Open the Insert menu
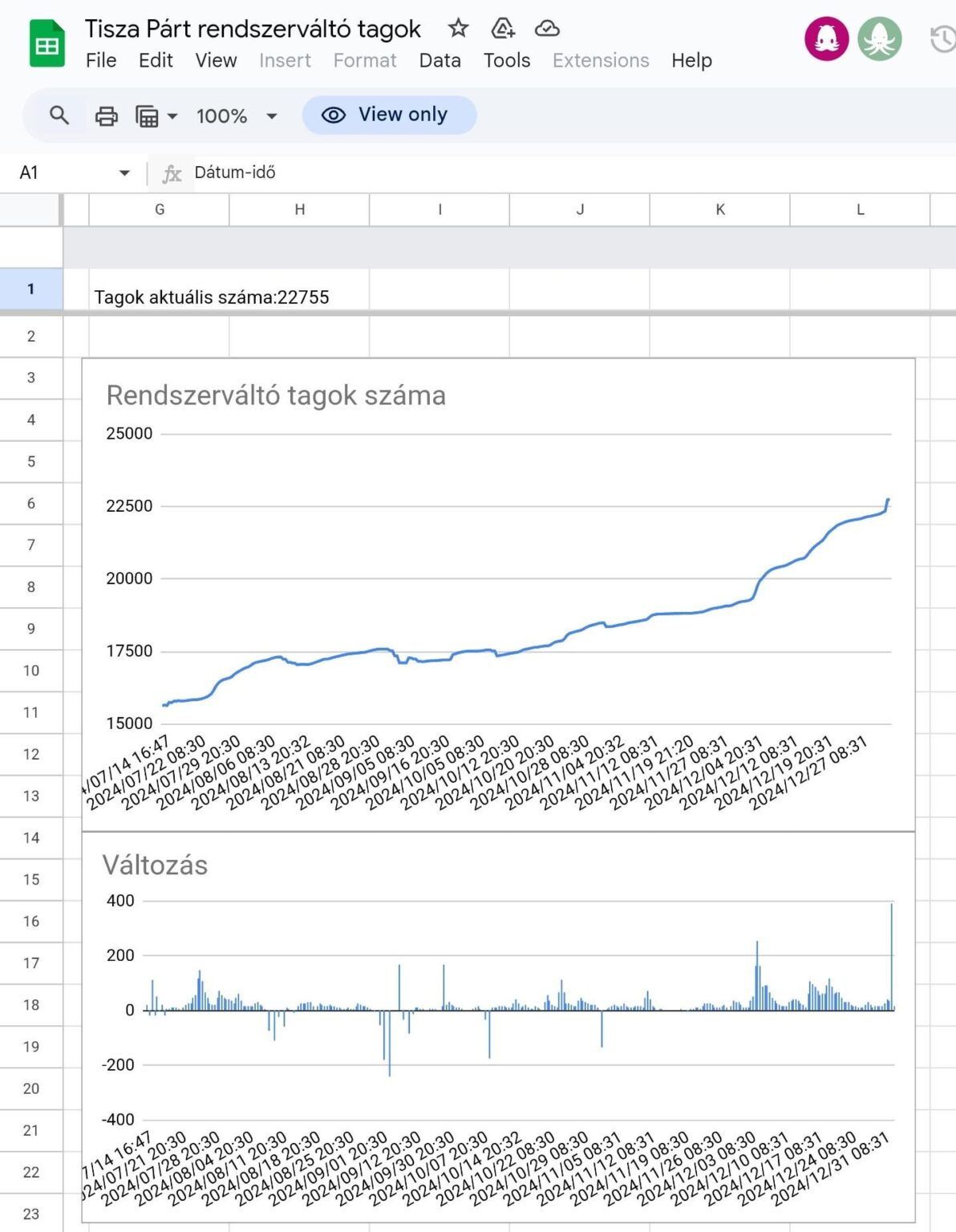This screenshot has height=1232, width=956. click(285, 60)
